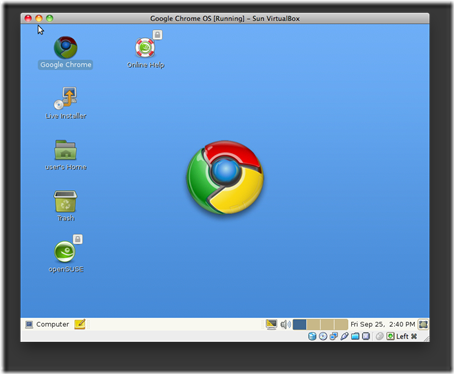Click the lock emblem on openSUSE icon
Viewport: 454px width, 374px height.
click(78, 239)
